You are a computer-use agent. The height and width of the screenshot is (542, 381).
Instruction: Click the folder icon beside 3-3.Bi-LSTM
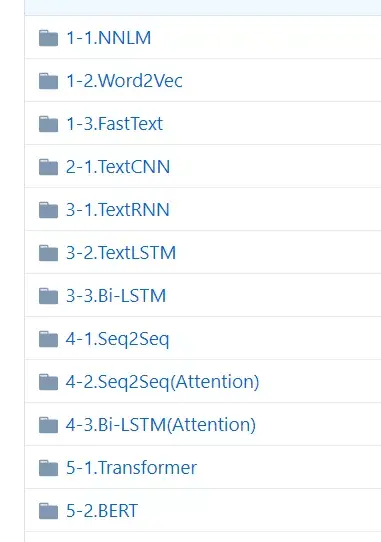[x=48, y=296]
